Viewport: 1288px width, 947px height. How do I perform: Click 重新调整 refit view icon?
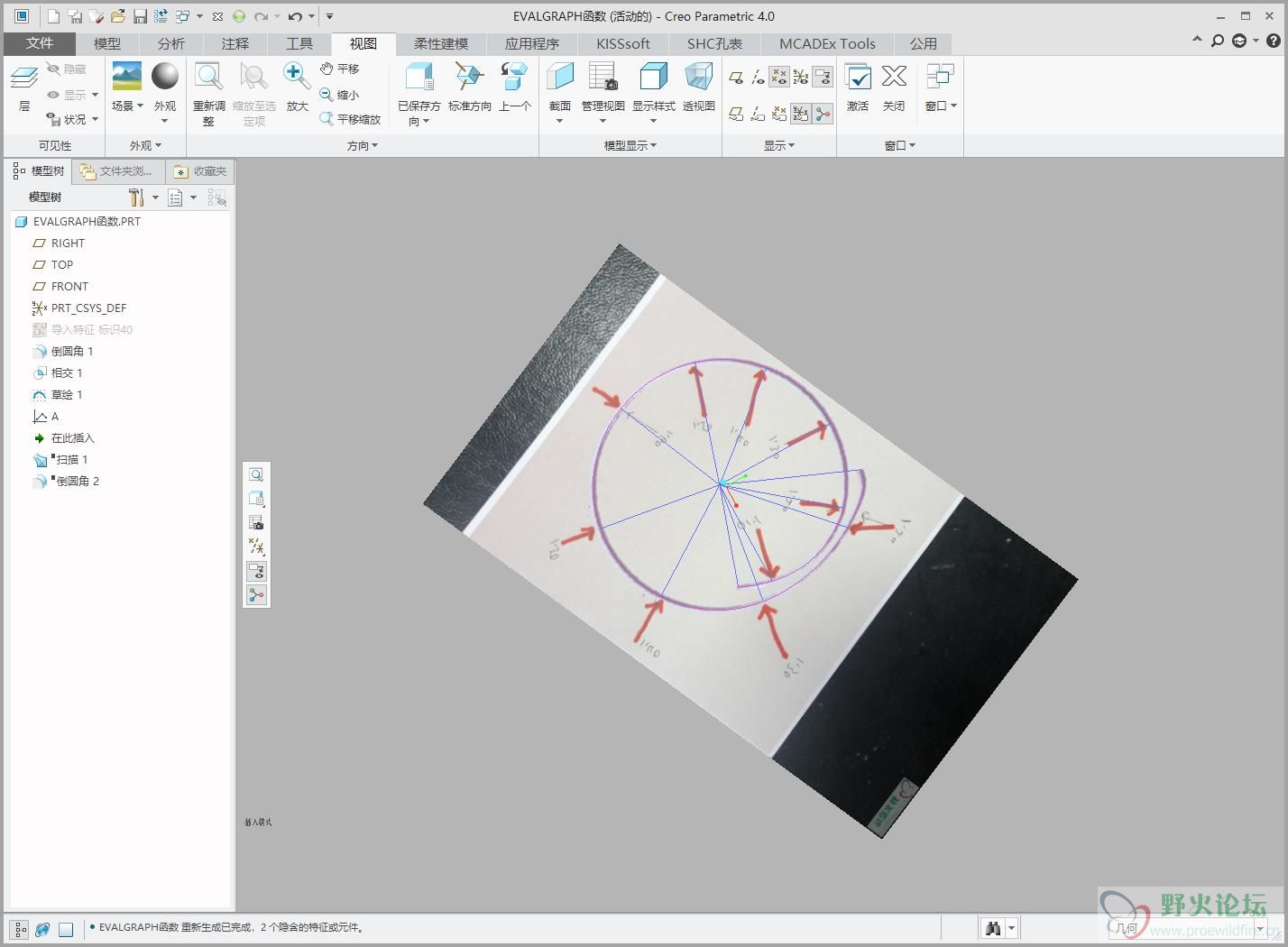(x=208, y=77)
